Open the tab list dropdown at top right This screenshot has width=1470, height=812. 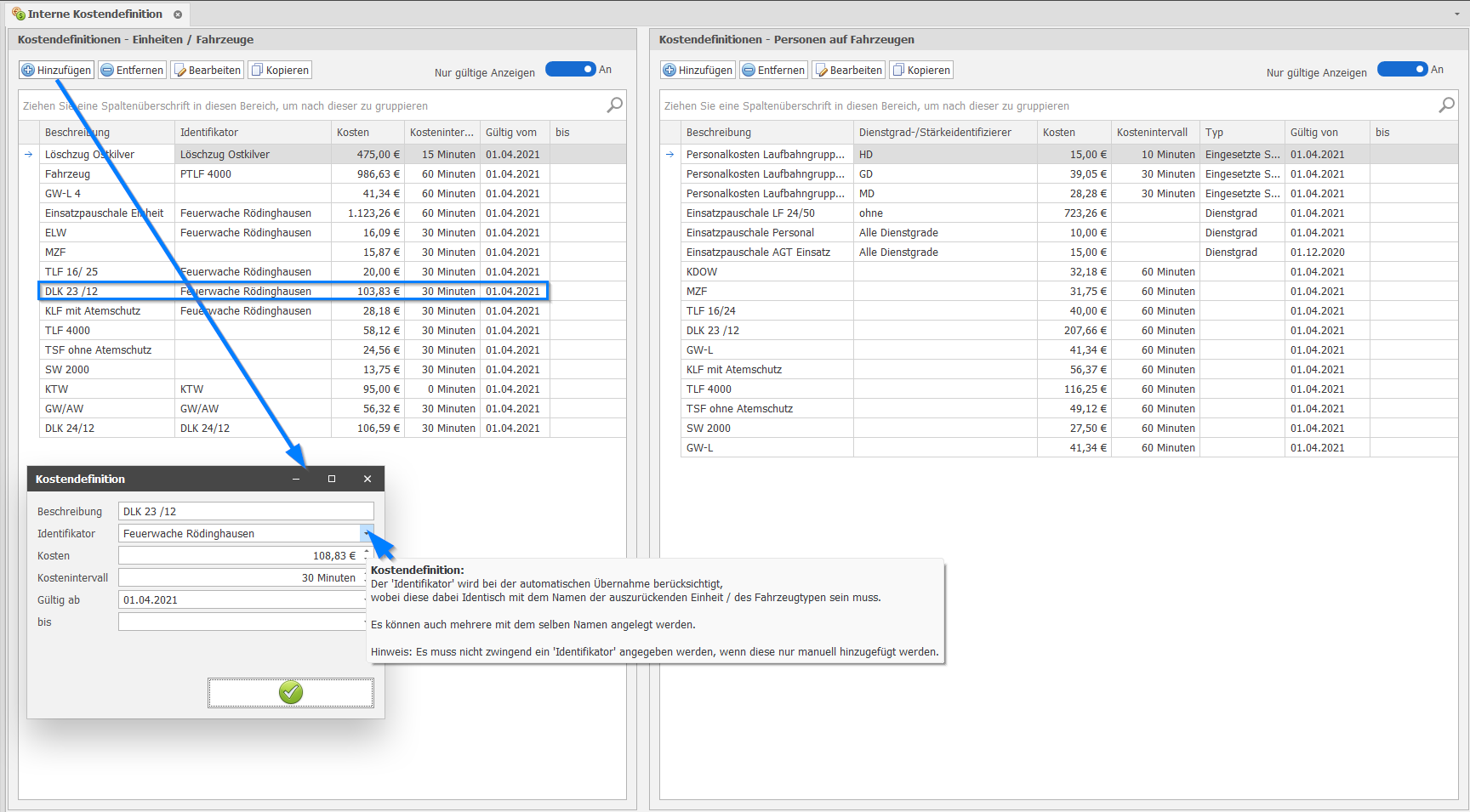(1457, 14)
